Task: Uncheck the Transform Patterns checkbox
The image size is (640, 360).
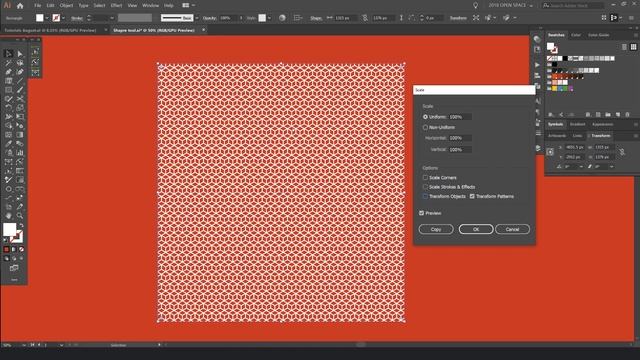Action: pyautogui.click(x=472, y=196)
